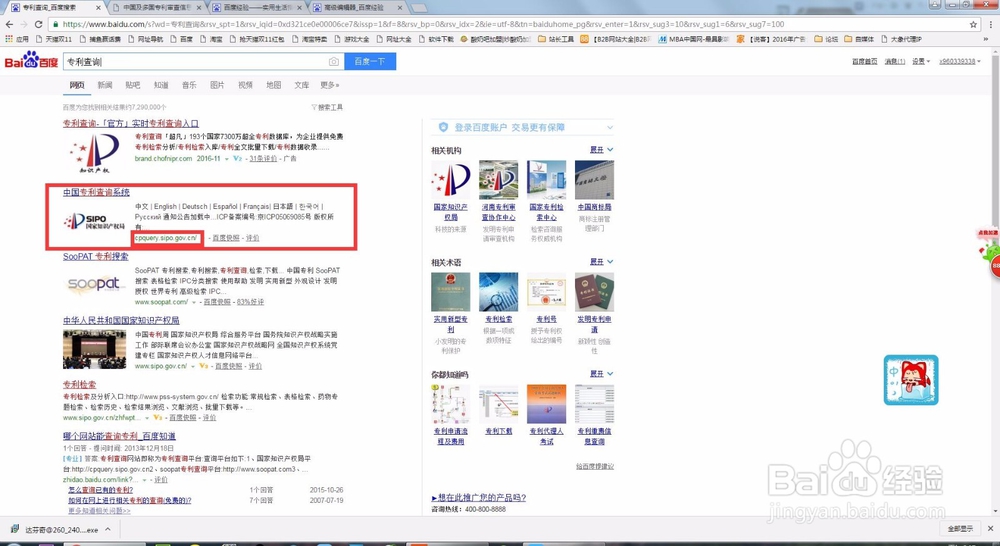This screenshot has height=546, width=1000.
Task: Click the 全部显示 show-all downloads button
Action: pyautogui.click(x=960, y=529)
